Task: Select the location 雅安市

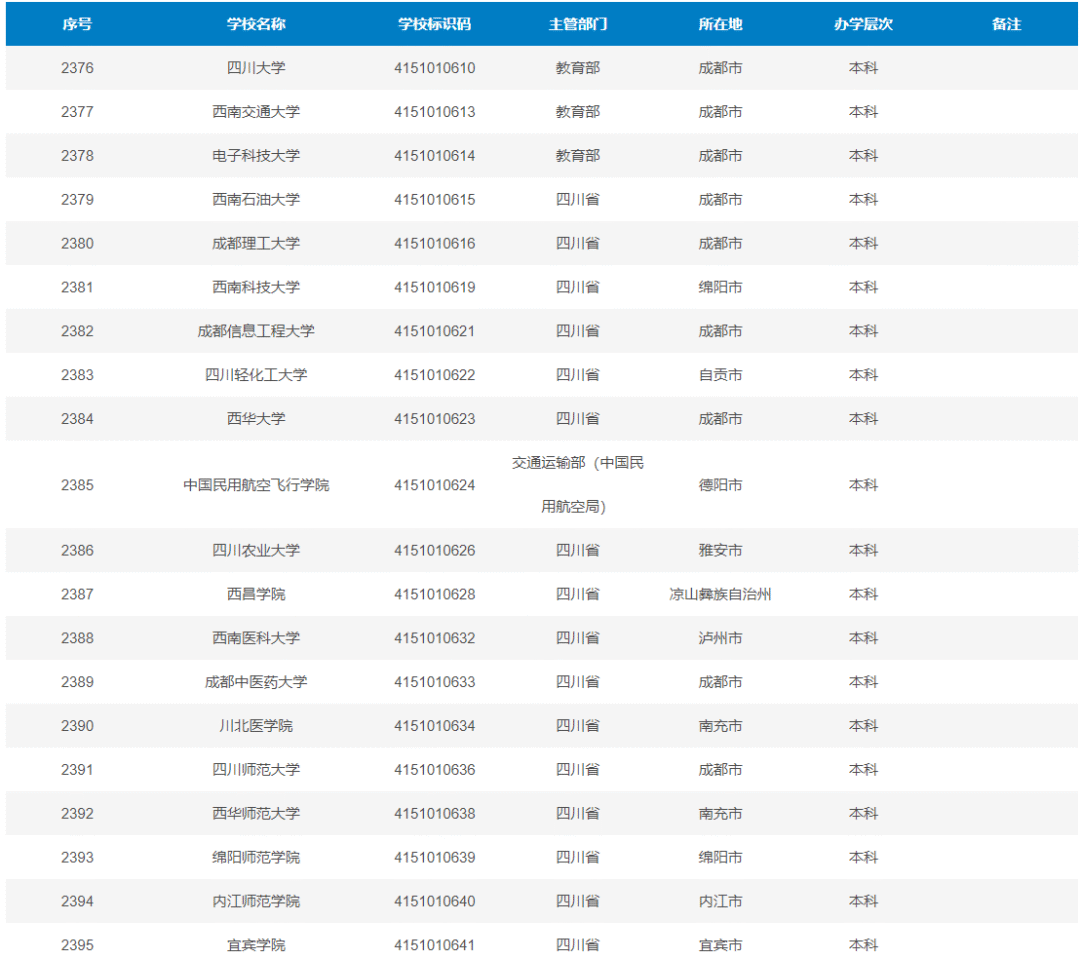Action: (x=720, y=550)
